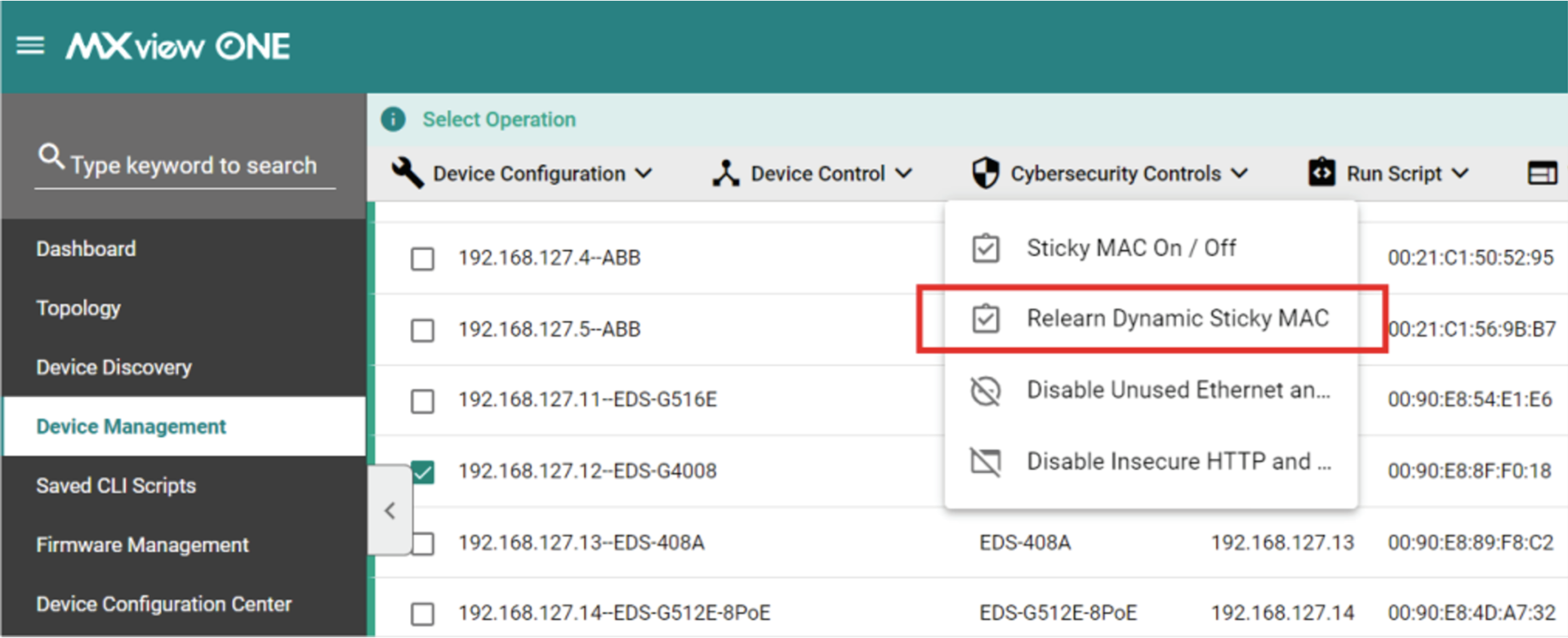This screenshot has width=1568, height=638.
Task: Click the Relearn Dynamic Sticky MAC clipboard icon
Action: [986, 318]
